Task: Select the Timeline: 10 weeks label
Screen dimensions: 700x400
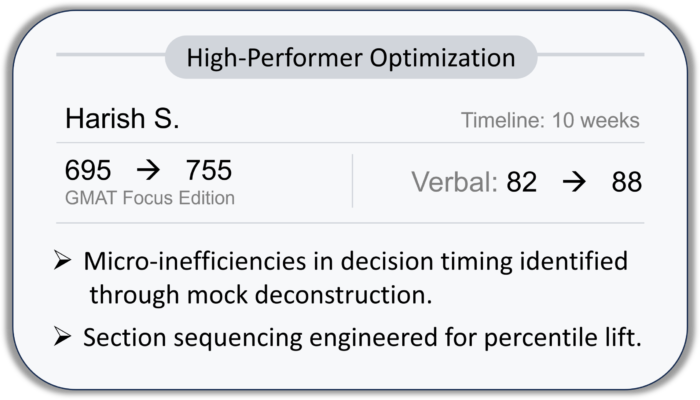Action: click(x=549, y=122)
